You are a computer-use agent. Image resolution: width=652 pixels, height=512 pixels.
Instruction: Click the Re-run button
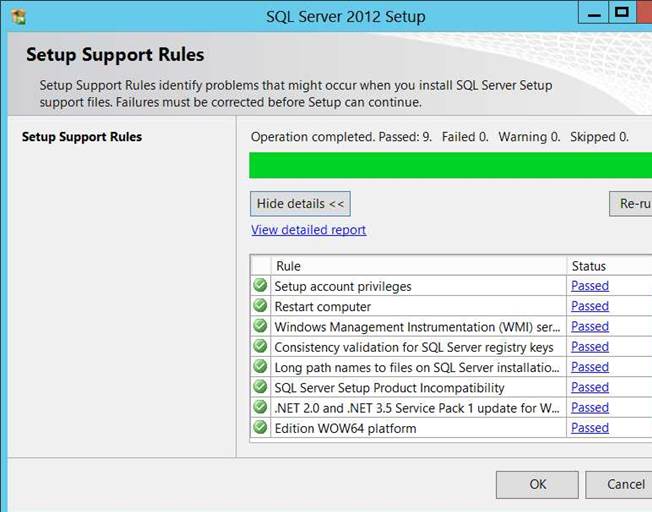click(x=631, y=204)
